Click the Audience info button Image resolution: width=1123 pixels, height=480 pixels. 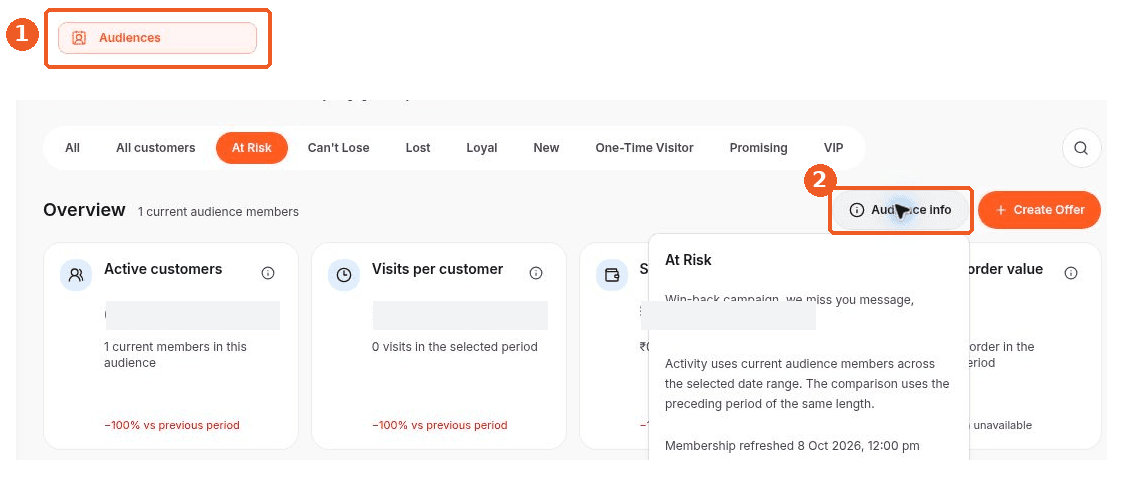[900, 210]
